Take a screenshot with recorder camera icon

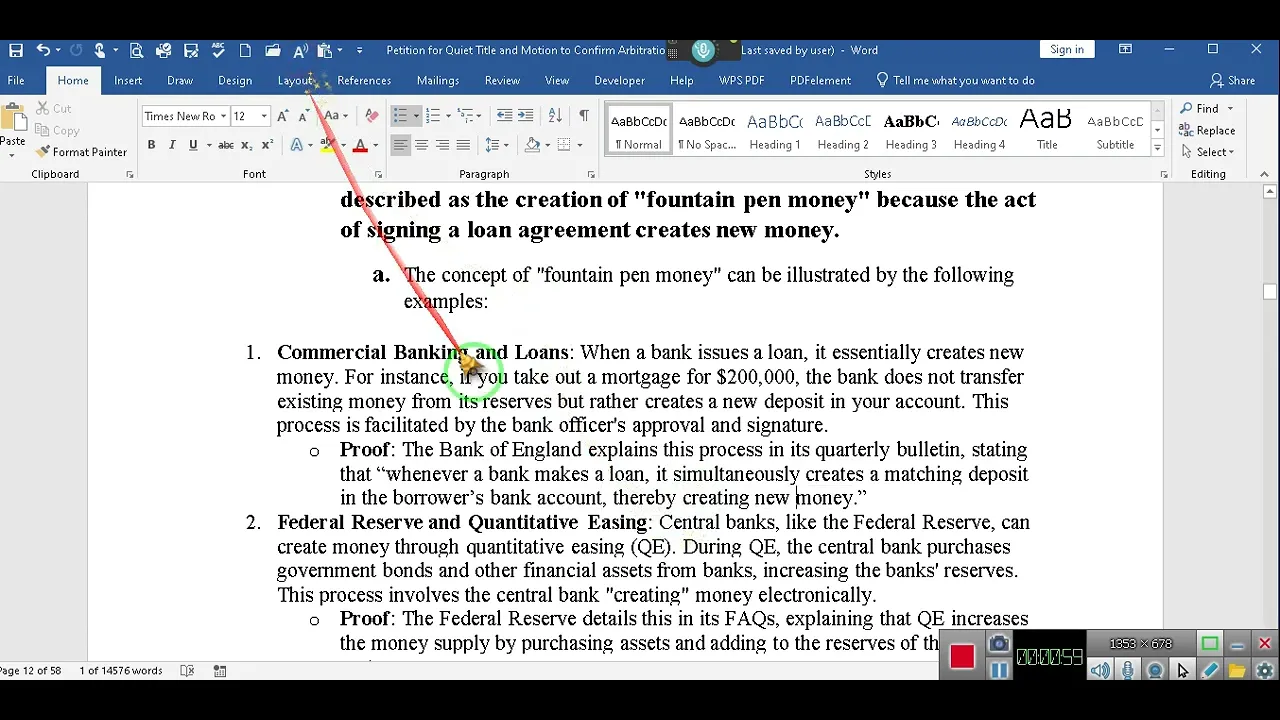click(x=999, y=644)
